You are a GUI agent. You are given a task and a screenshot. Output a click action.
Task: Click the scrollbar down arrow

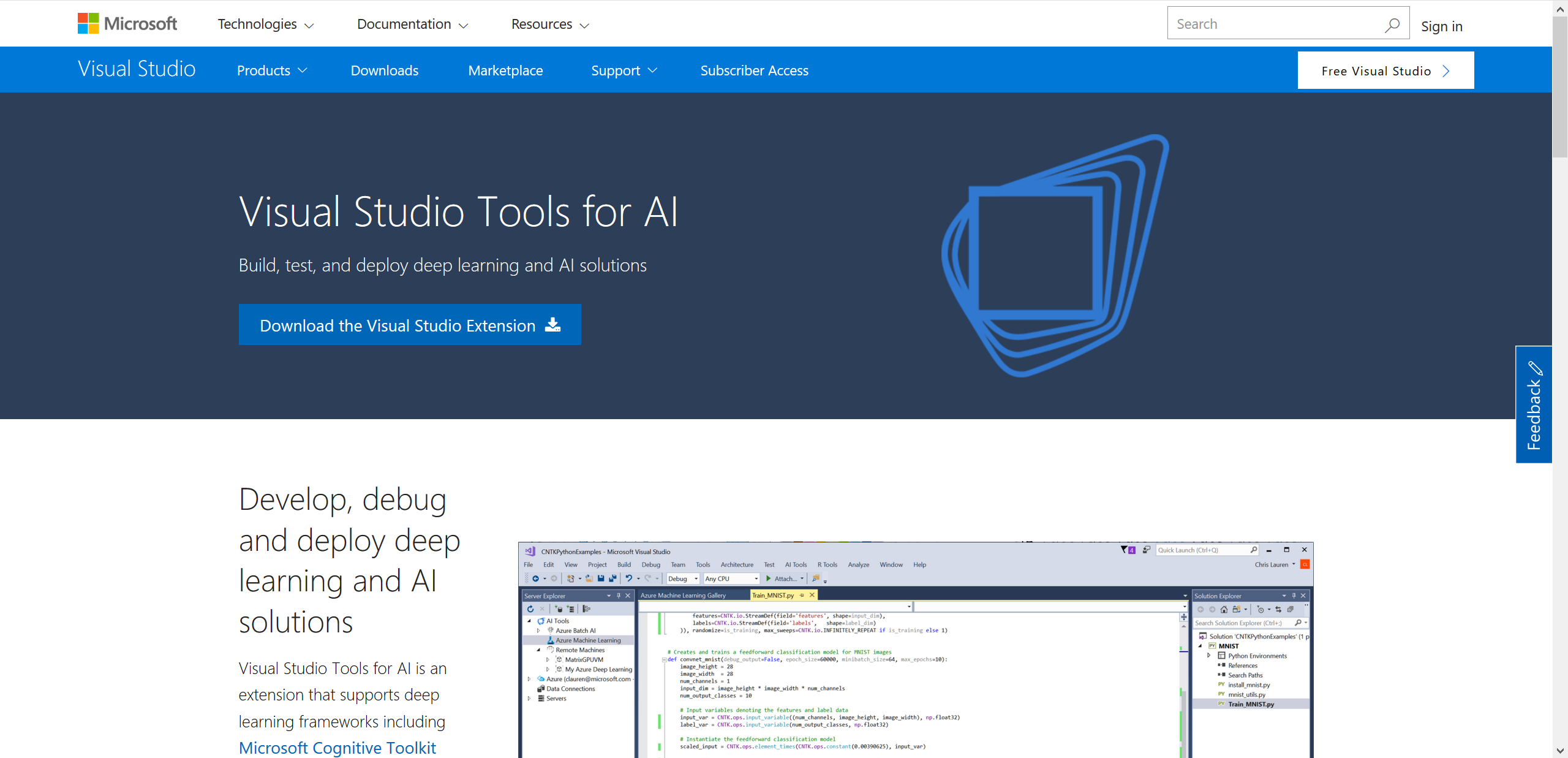click(1560, 751)
